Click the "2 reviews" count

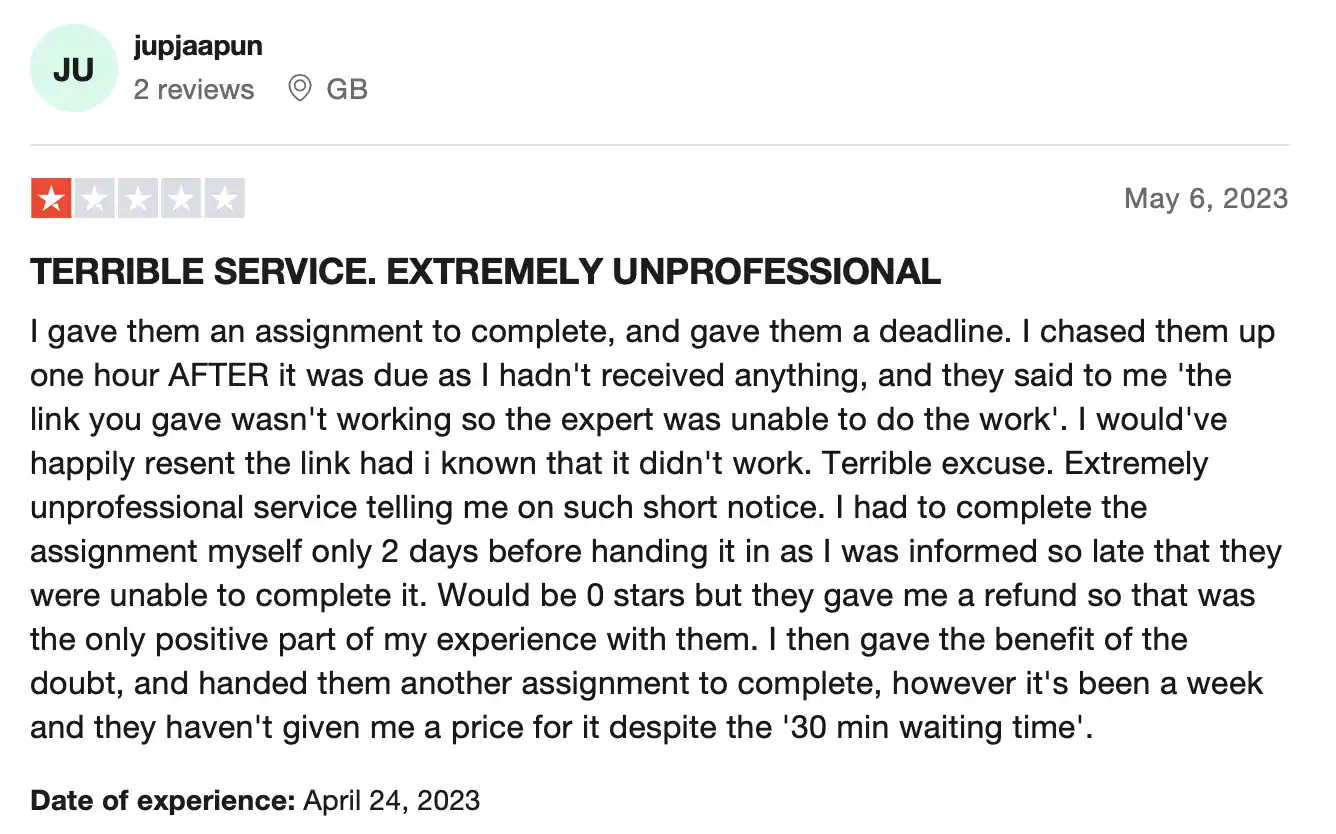(194, 89)
